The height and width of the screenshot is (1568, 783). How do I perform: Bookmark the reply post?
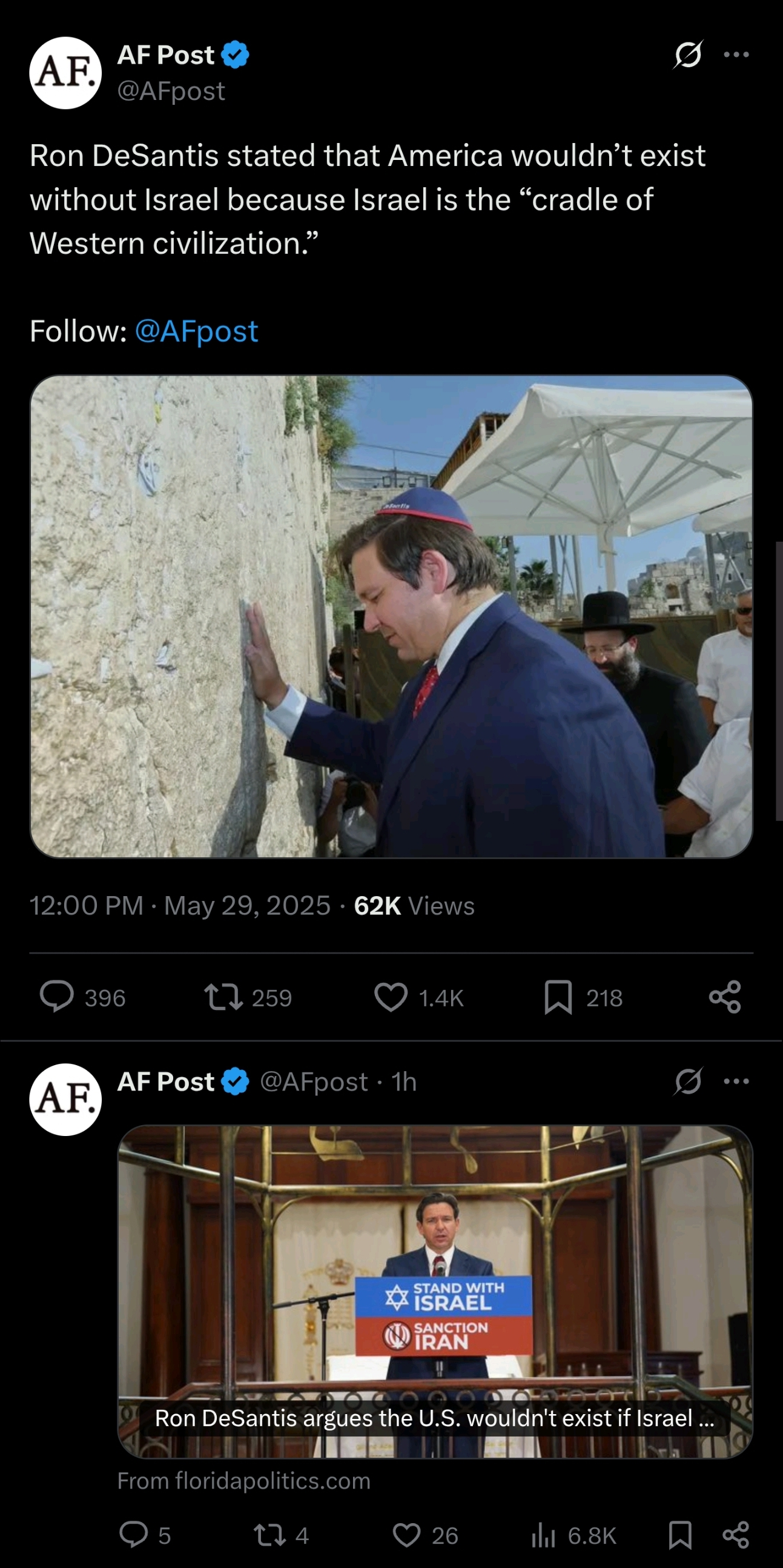point(680,1535)
